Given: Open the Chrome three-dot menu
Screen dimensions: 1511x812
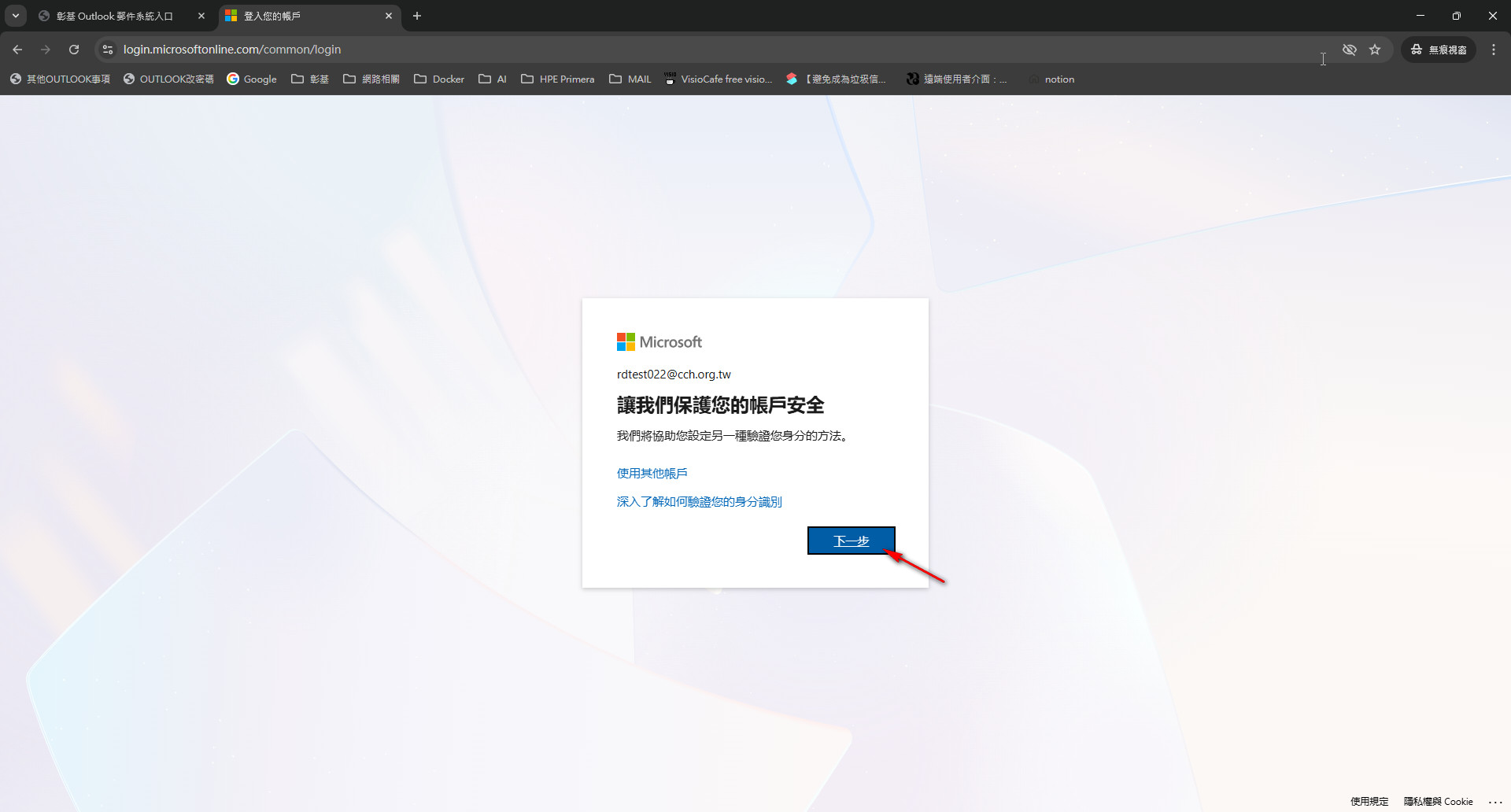Looking at the screenshot, I should point(1494,50).
